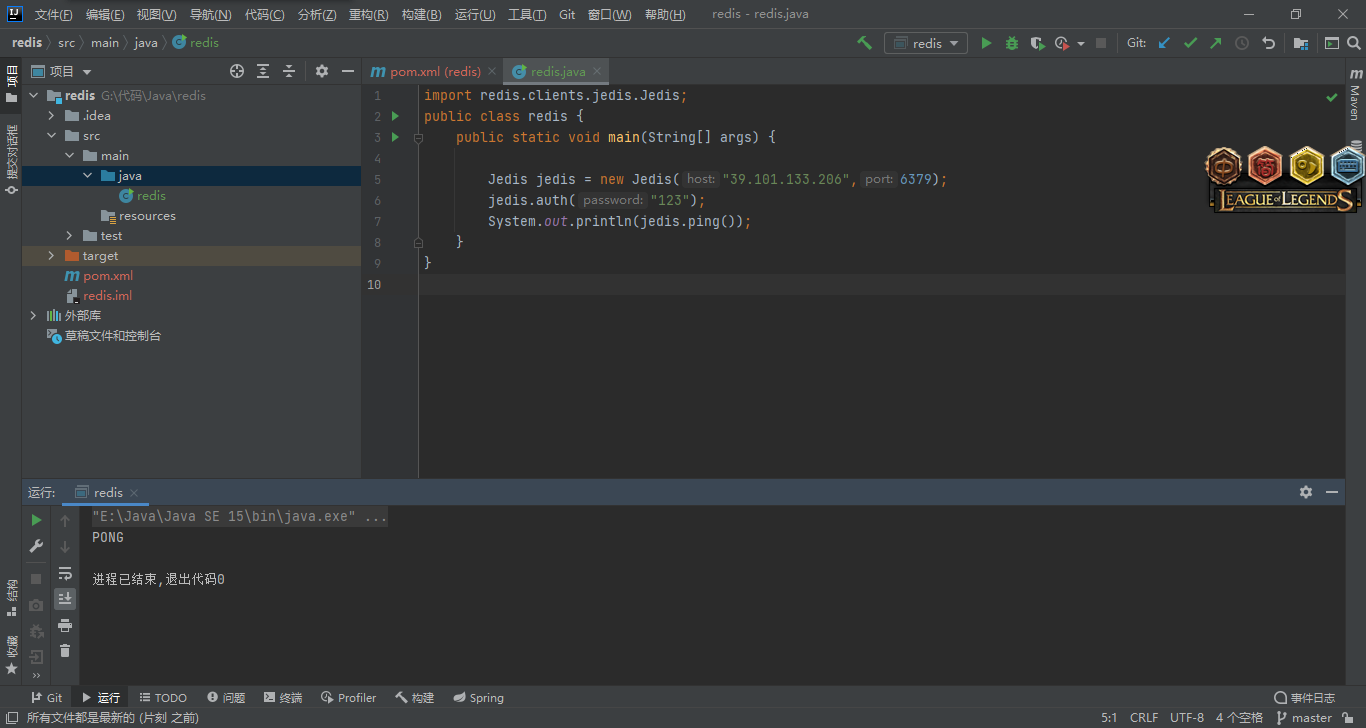Start debugging with the bug icon

[x=1012, y=43]
